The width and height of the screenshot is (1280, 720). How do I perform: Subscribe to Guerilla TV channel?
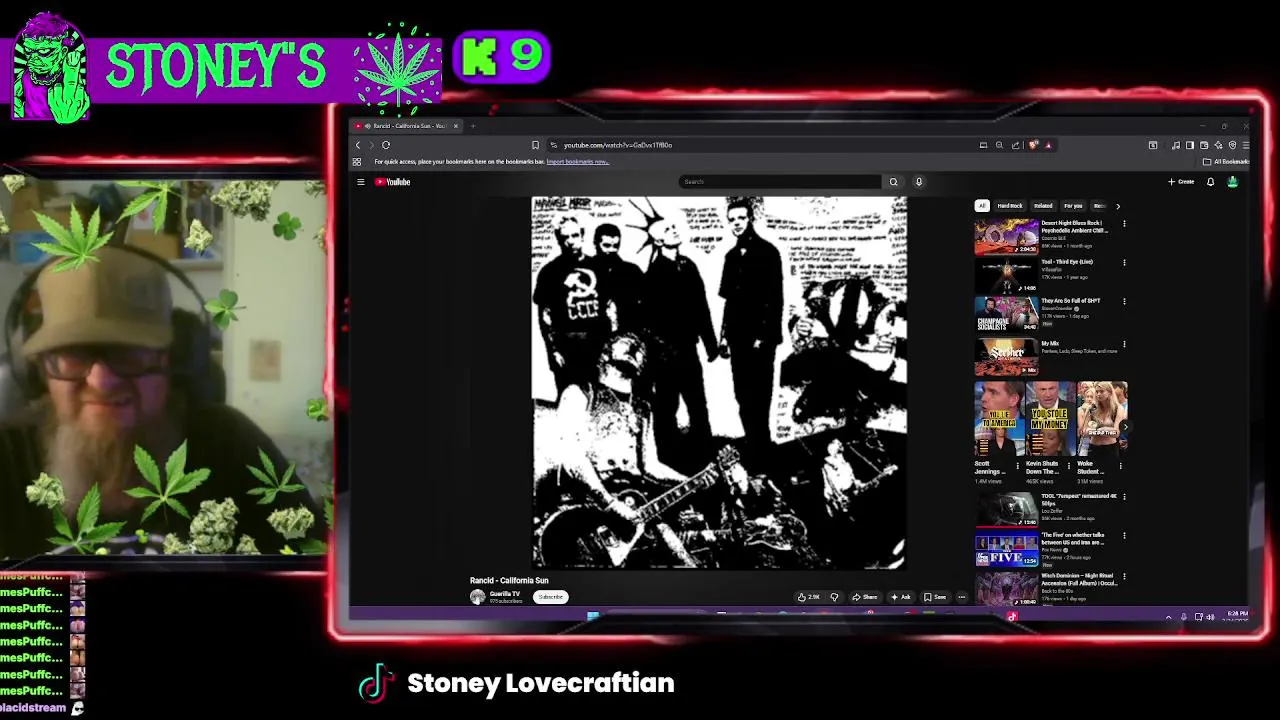pos(551,597)
